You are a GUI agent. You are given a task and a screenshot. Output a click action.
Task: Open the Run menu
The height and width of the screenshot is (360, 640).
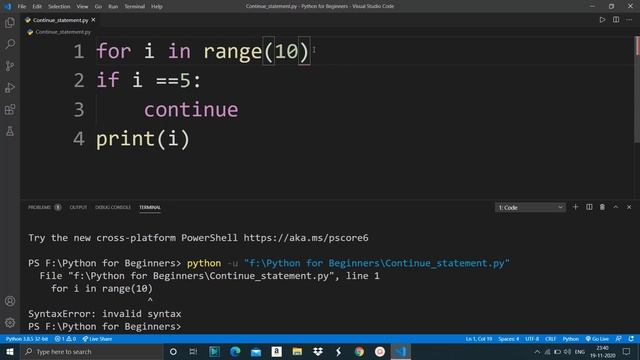(x=113, y=7)
